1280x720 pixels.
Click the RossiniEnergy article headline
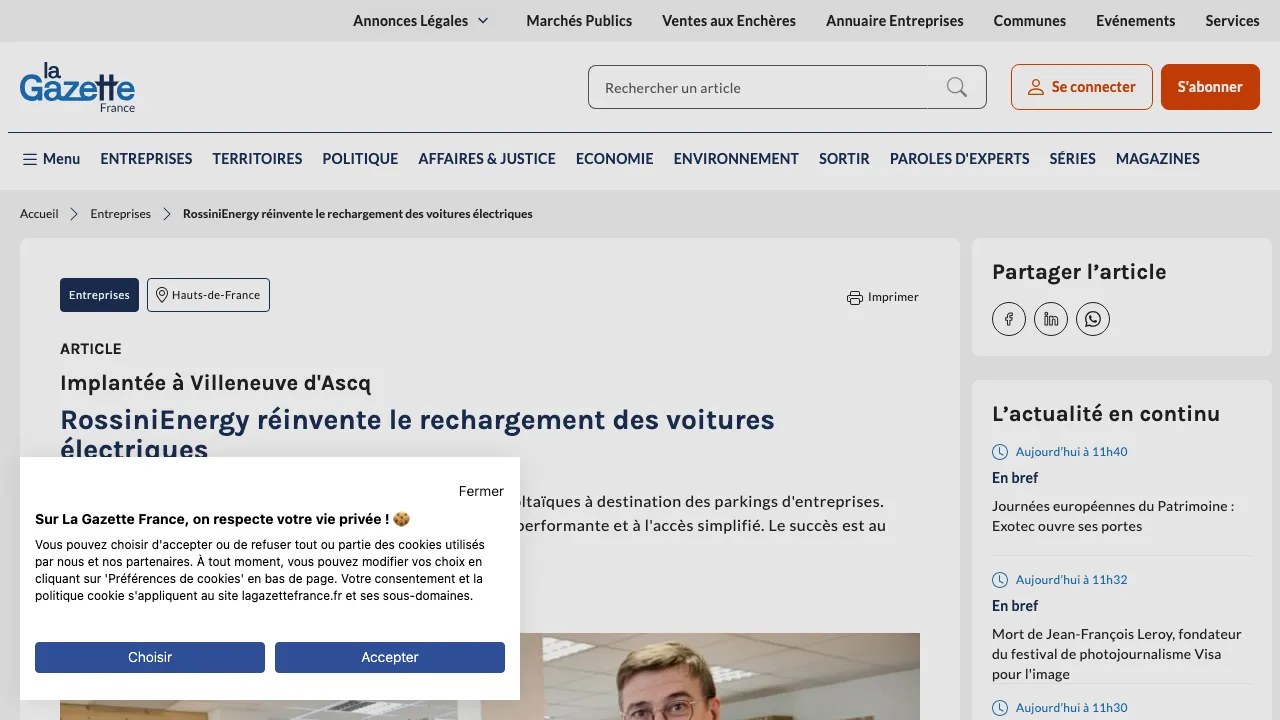(x=417, y=434)
